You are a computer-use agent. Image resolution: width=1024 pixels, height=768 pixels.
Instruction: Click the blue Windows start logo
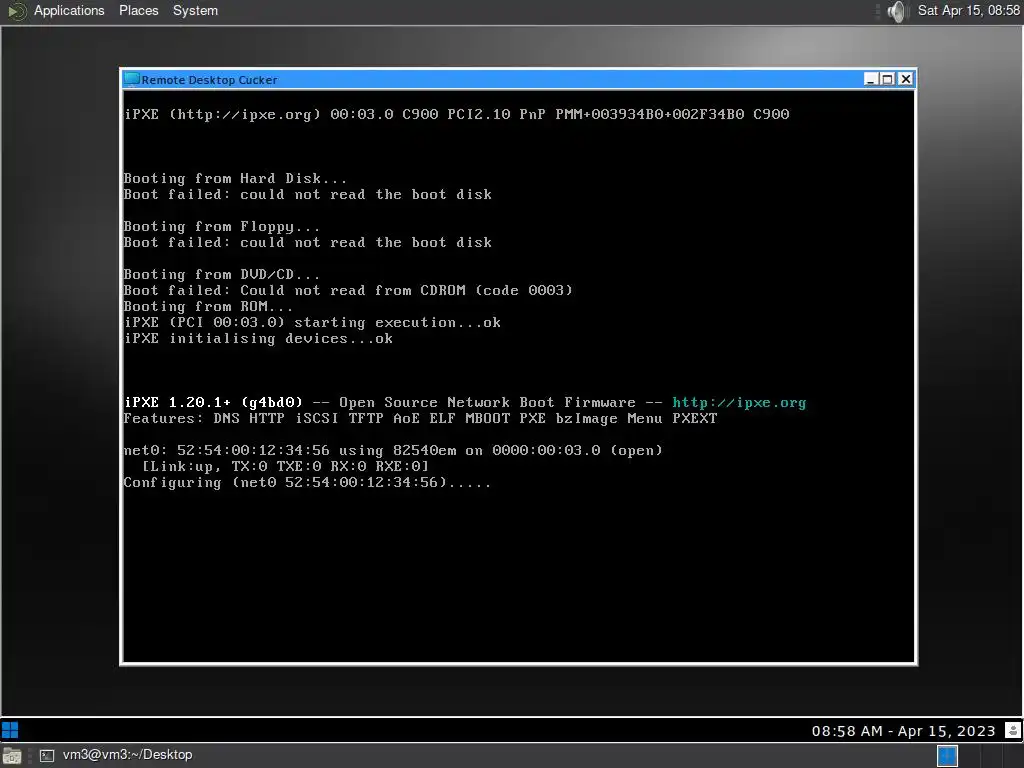(10, 729)
